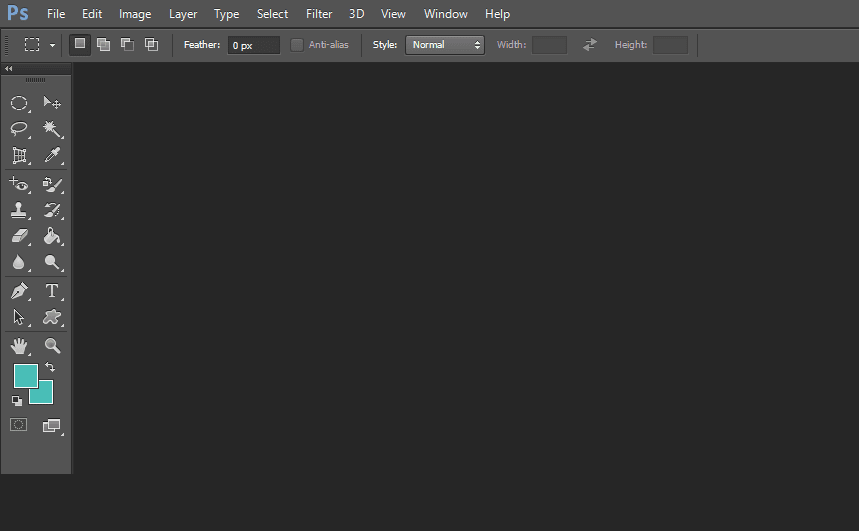Open the background color picker swatch
Viewport: 859px width, 531px height.
coord(46,396)
